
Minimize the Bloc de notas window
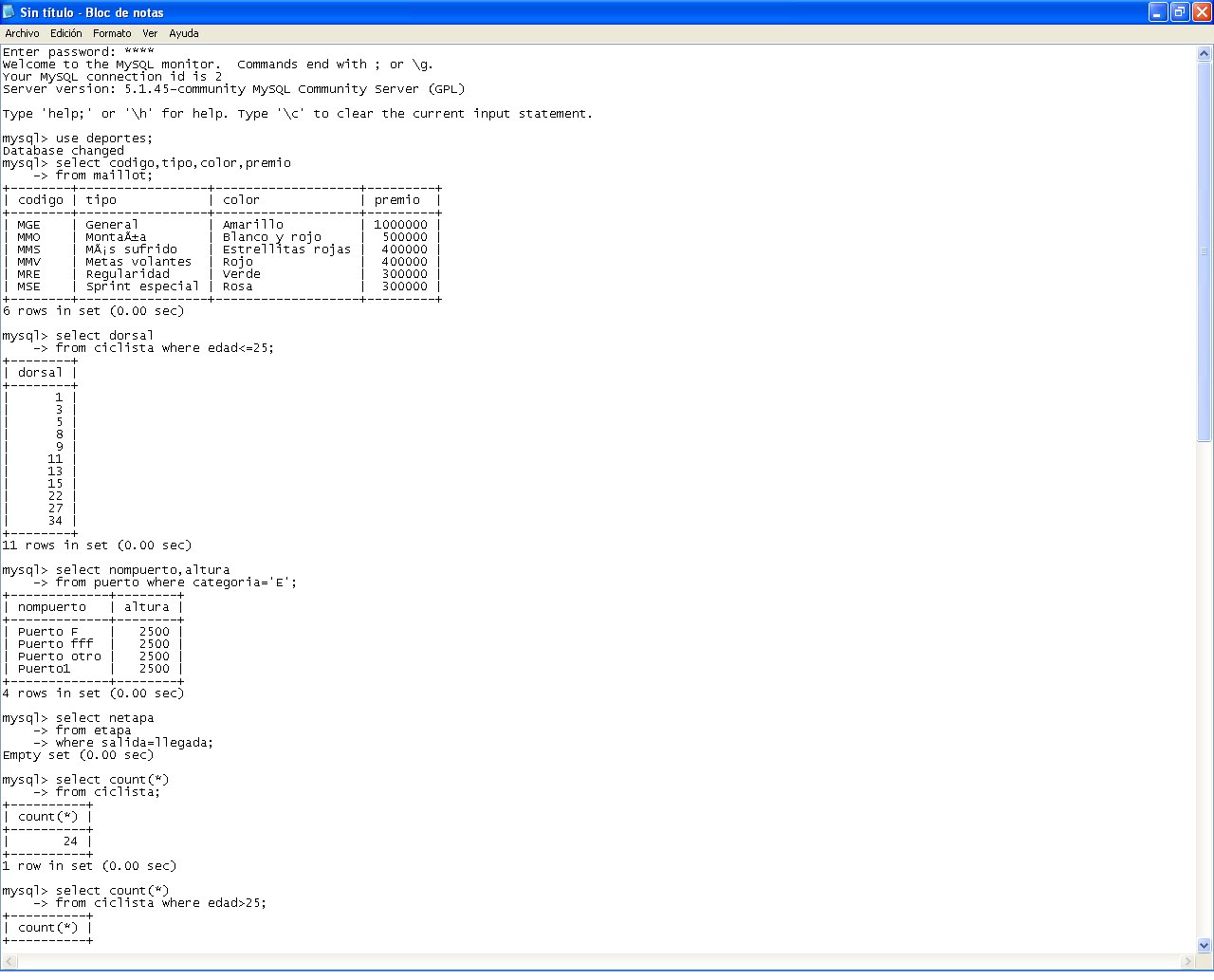point(1158,12)
